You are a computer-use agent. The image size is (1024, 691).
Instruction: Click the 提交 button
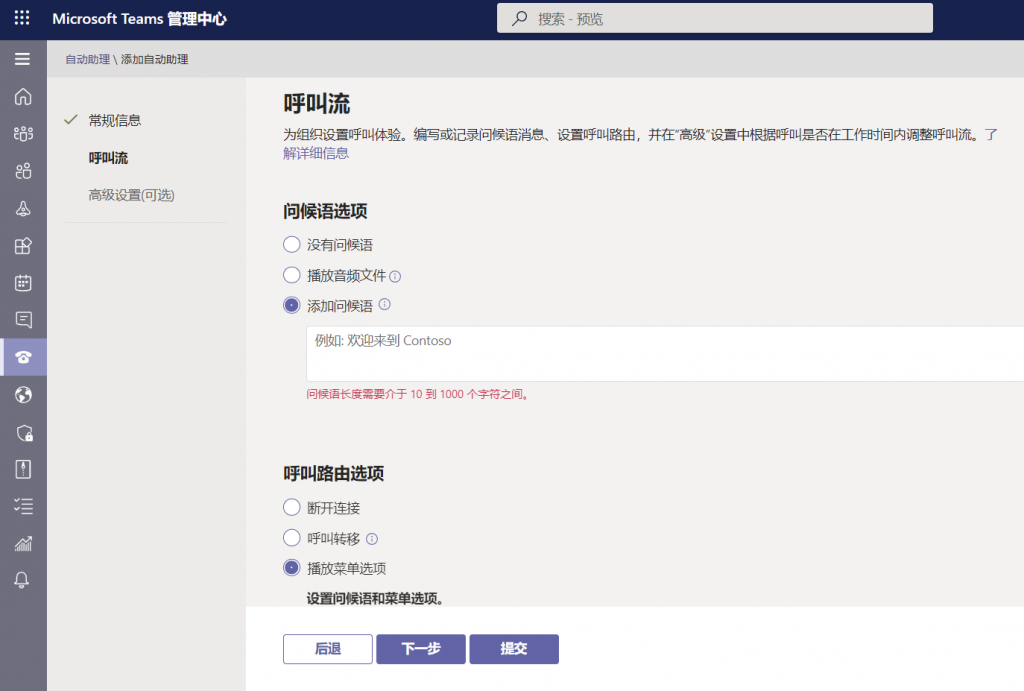514,649
